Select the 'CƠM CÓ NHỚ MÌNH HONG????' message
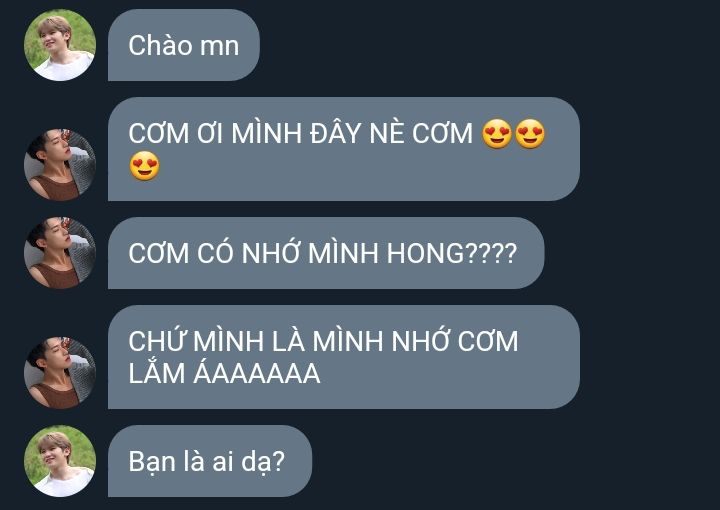This screenshot has width=720, height=510. 326,253
